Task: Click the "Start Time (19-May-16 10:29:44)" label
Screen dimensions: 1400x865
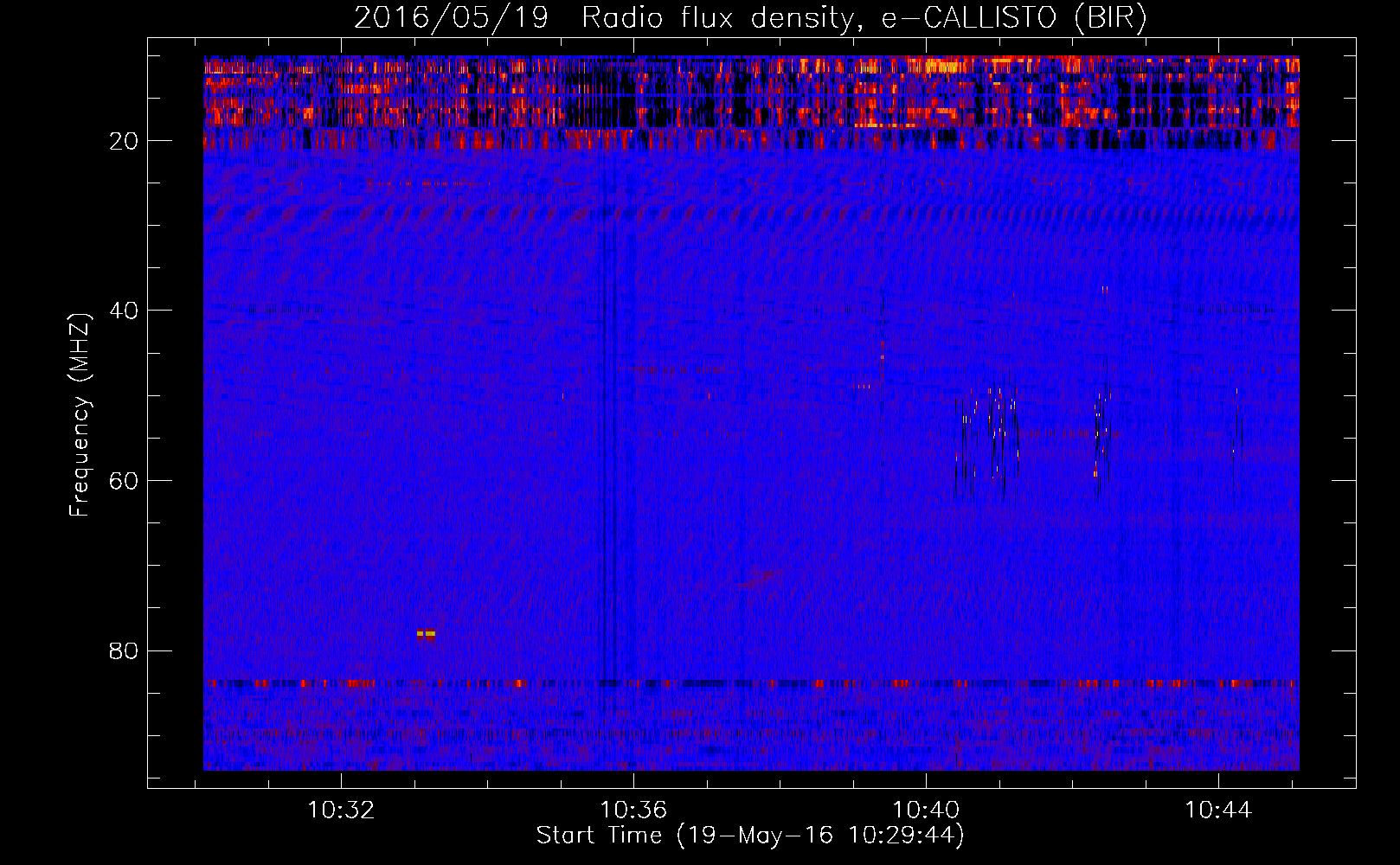Action: click(750, 836)
